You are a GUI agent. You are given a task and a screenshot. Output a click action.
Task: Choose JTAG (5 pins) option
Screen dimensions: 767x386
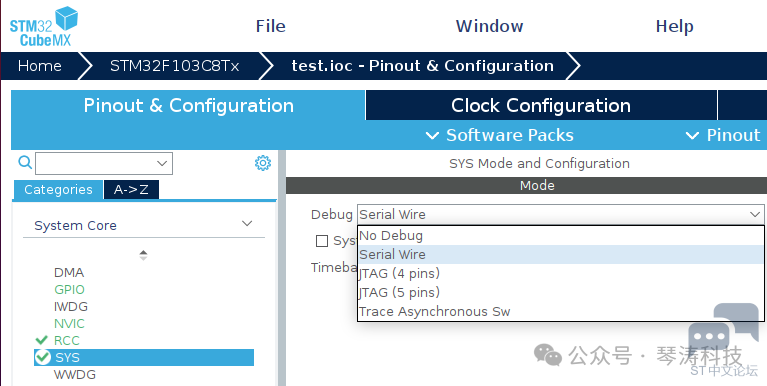pyautogui.click(x=561, y=293)
